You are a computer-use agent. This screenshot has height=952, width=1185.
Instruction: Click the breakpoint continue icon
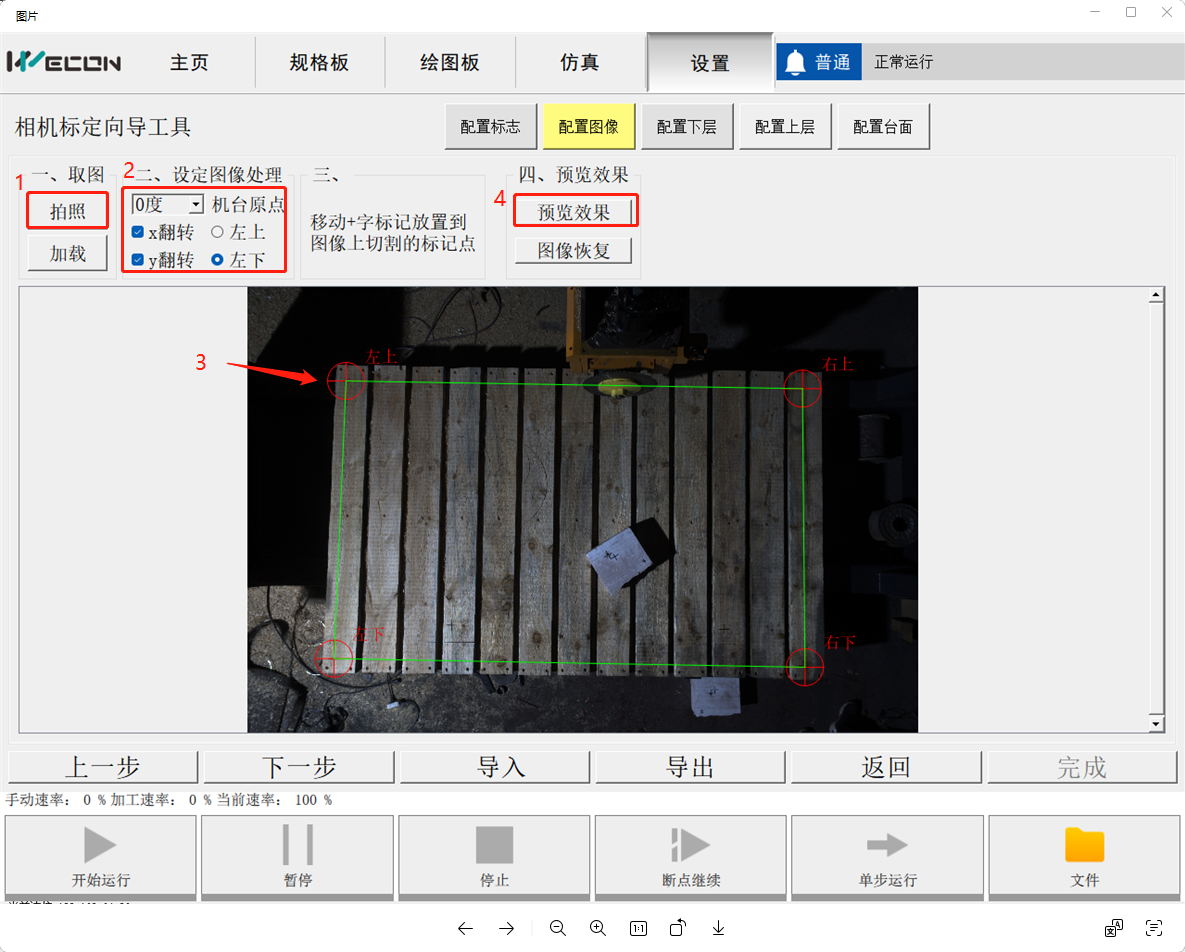[x=690, y=845]
